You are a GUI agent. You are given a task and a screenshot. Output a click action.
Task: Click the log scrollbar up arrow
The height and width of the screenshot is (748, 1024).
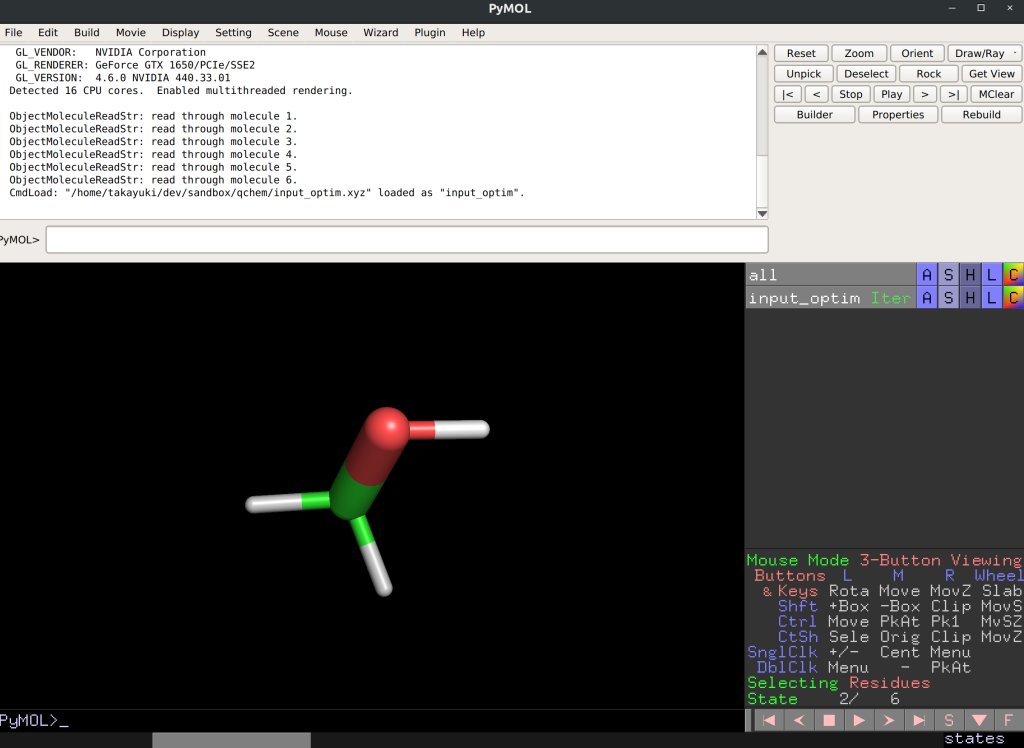[762, 52]
